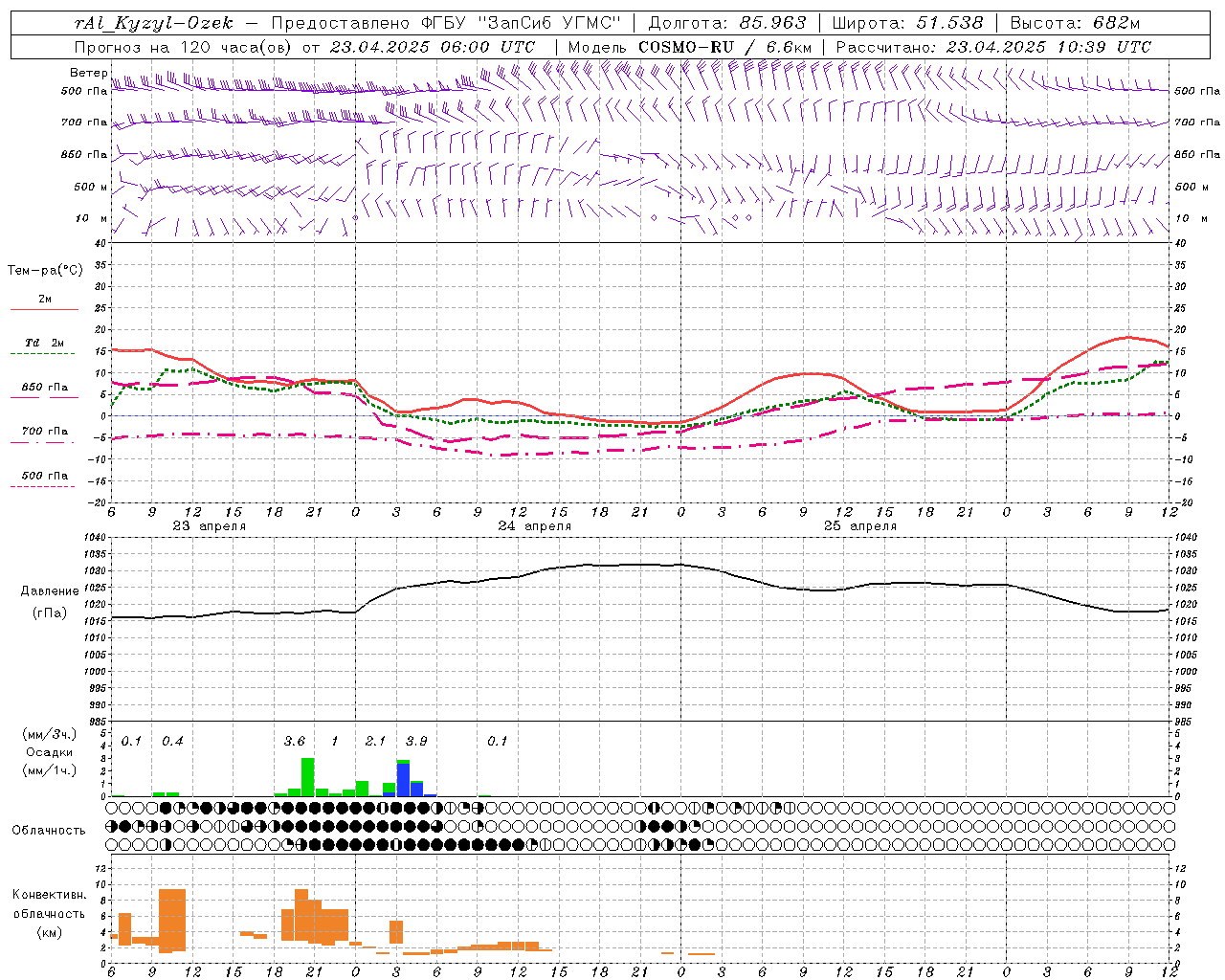The image size is (1225, 980).
Task: Click the Тем-ра(°C) axis label
Action: pos(45,271)
